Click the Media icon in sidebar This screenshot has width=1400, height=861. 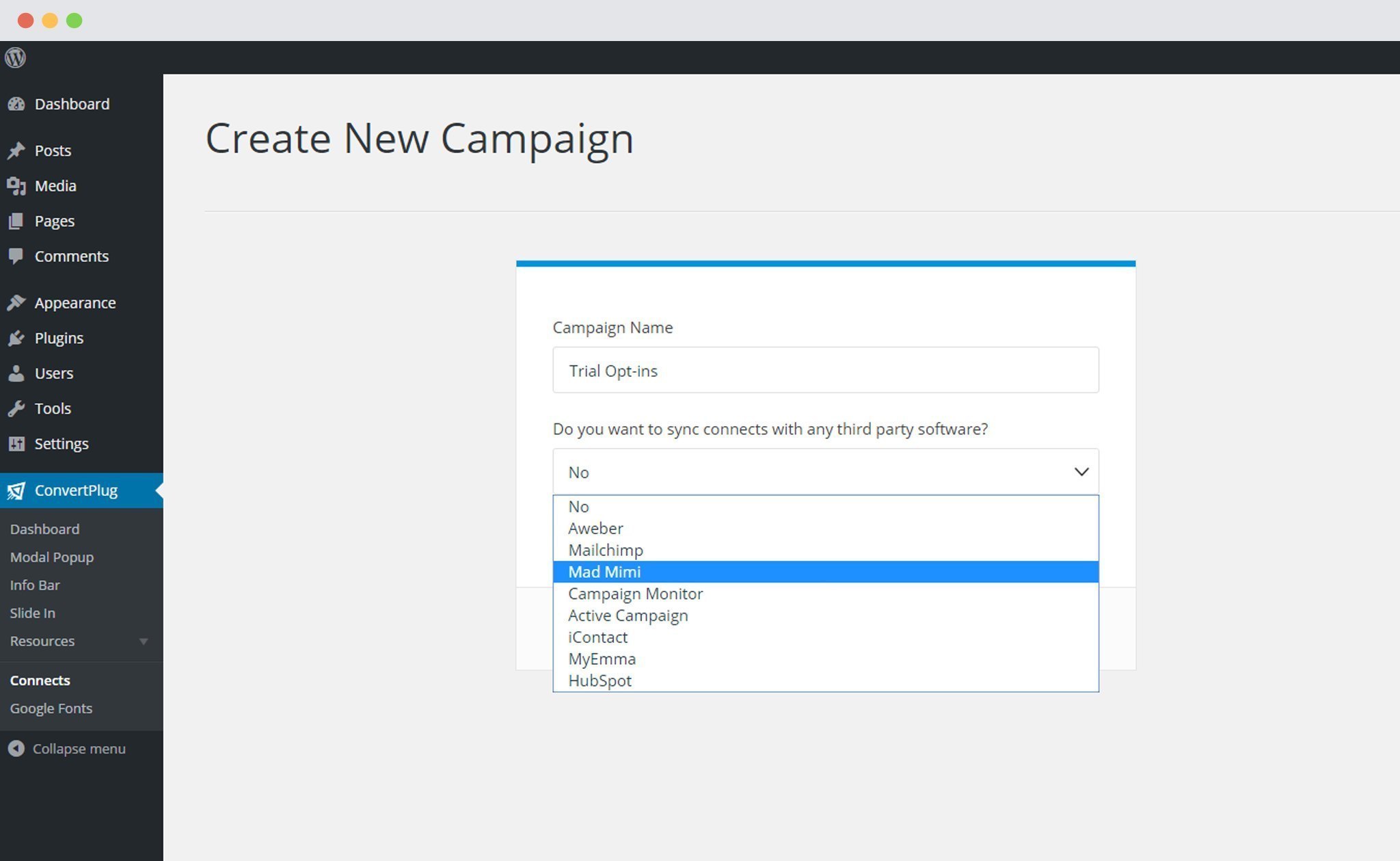click(16, 186)
